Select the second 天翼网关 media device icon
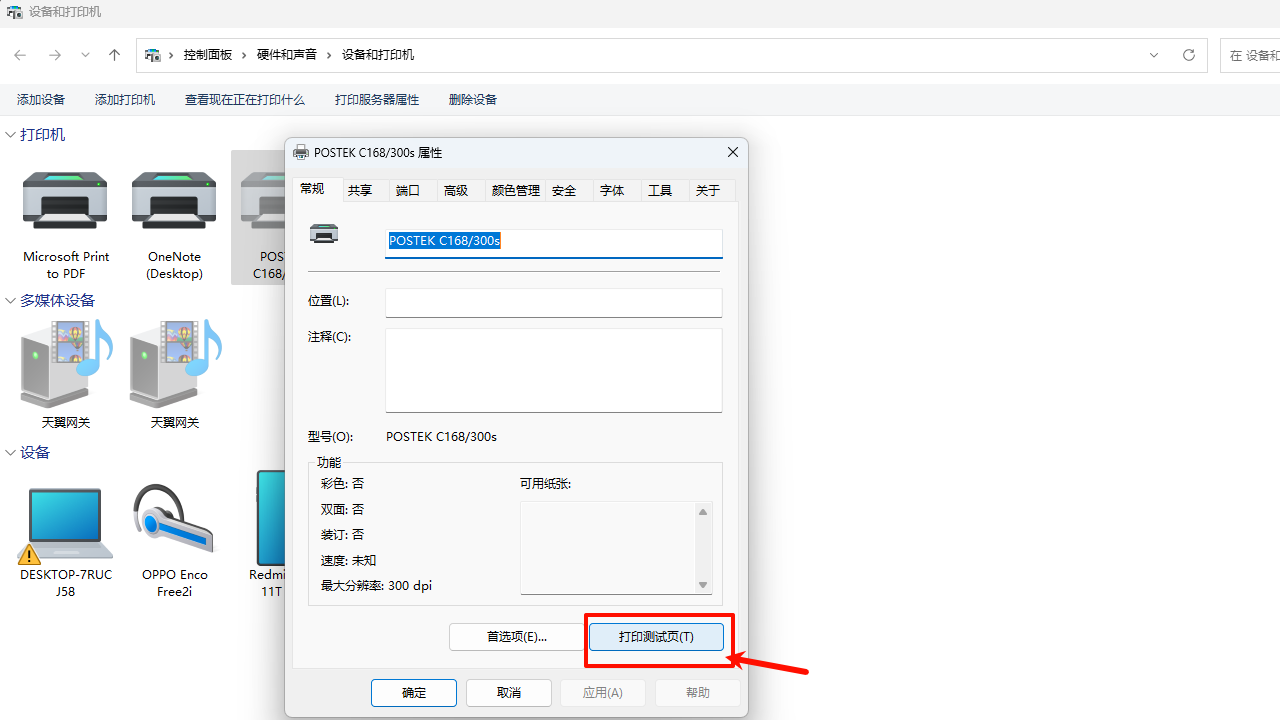 tap(175, 364)
